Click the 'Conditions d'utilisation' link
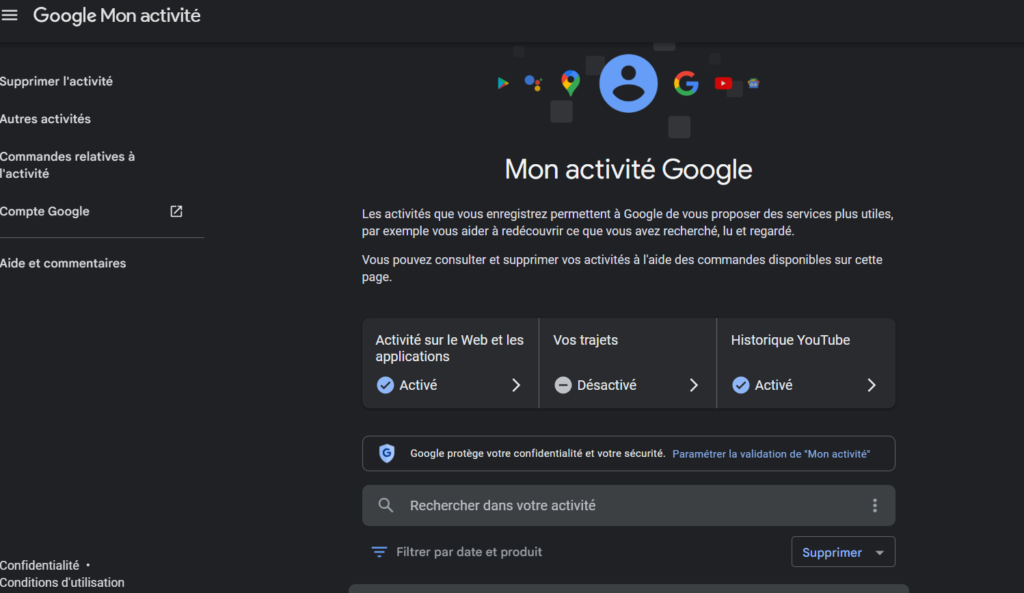 pyautogui.click(x=62, y=582)
